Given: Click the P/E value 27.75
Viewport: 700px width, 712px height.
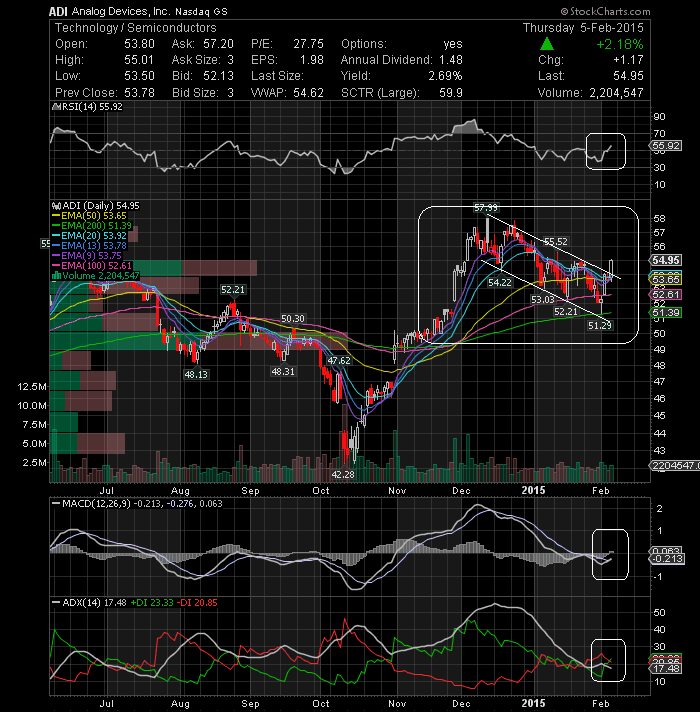Looking at the screenshot, I should [308, 44].
